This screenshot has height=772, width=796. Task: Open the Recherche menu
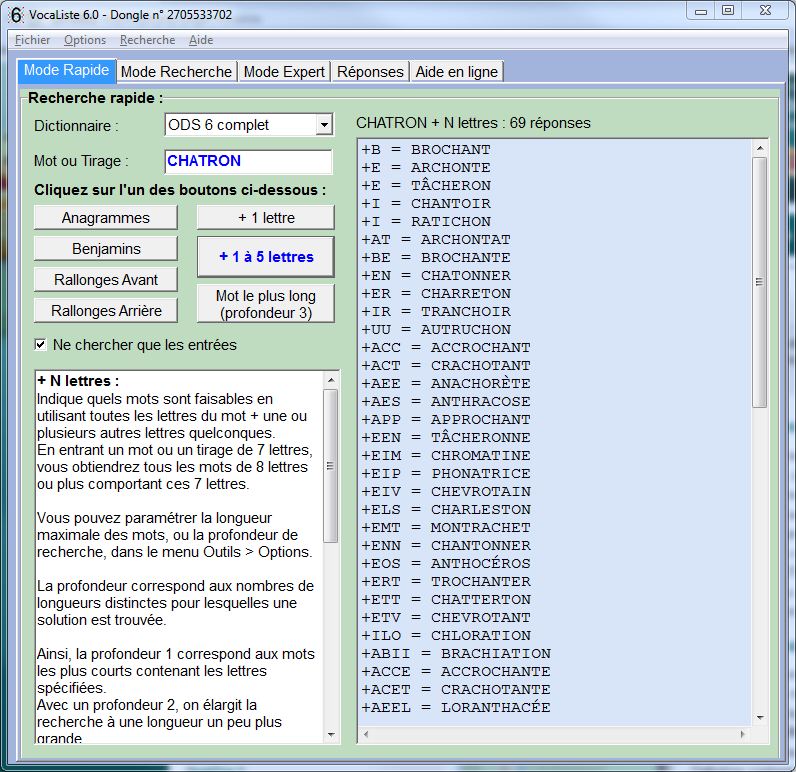[147, 40]
